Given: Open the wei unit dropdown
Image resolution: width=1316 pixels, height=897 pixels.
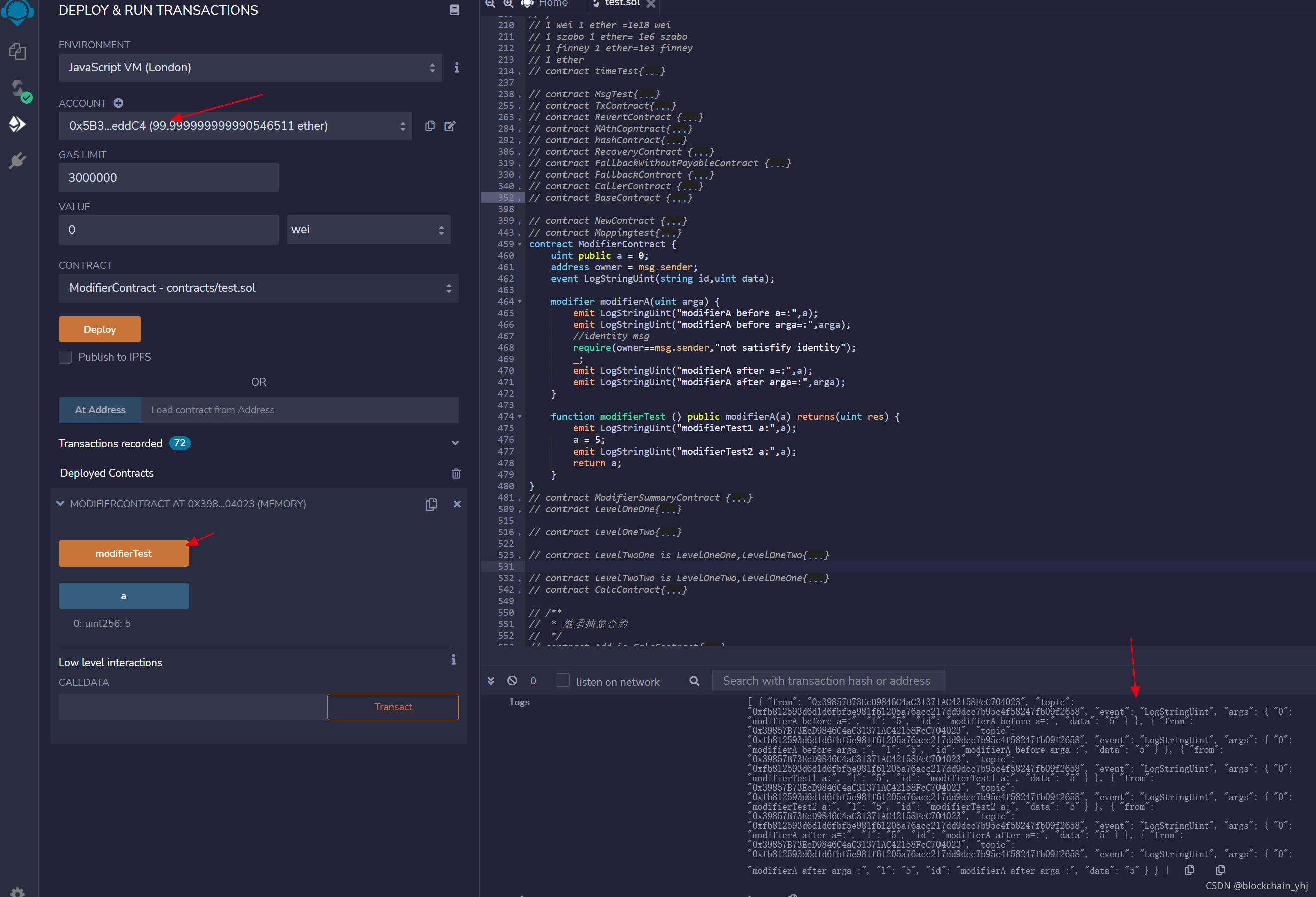Looking at the screenshot, I should pyautogui.click(x=368, y=229).
